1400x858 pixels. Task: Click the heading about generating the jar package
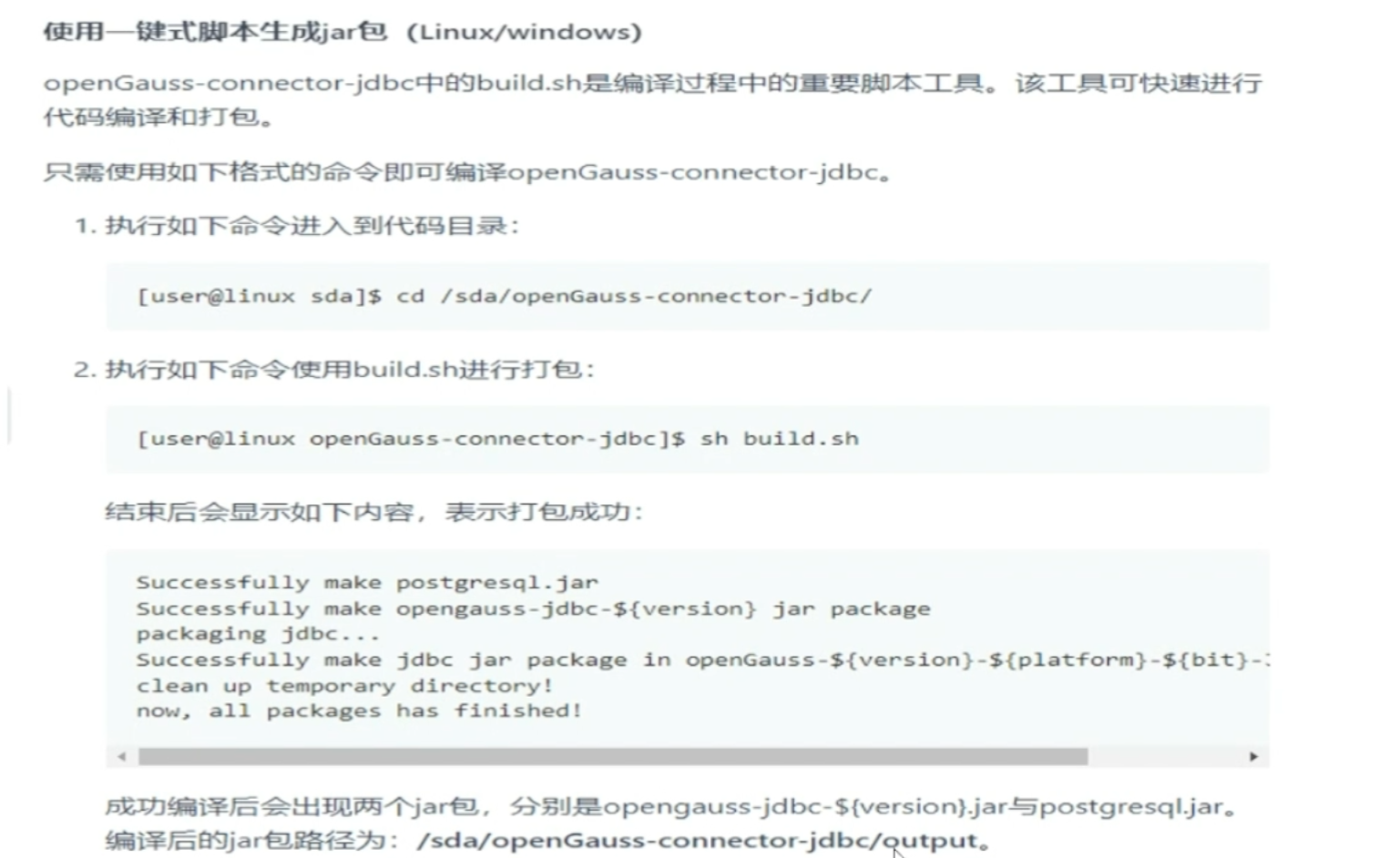342,32
